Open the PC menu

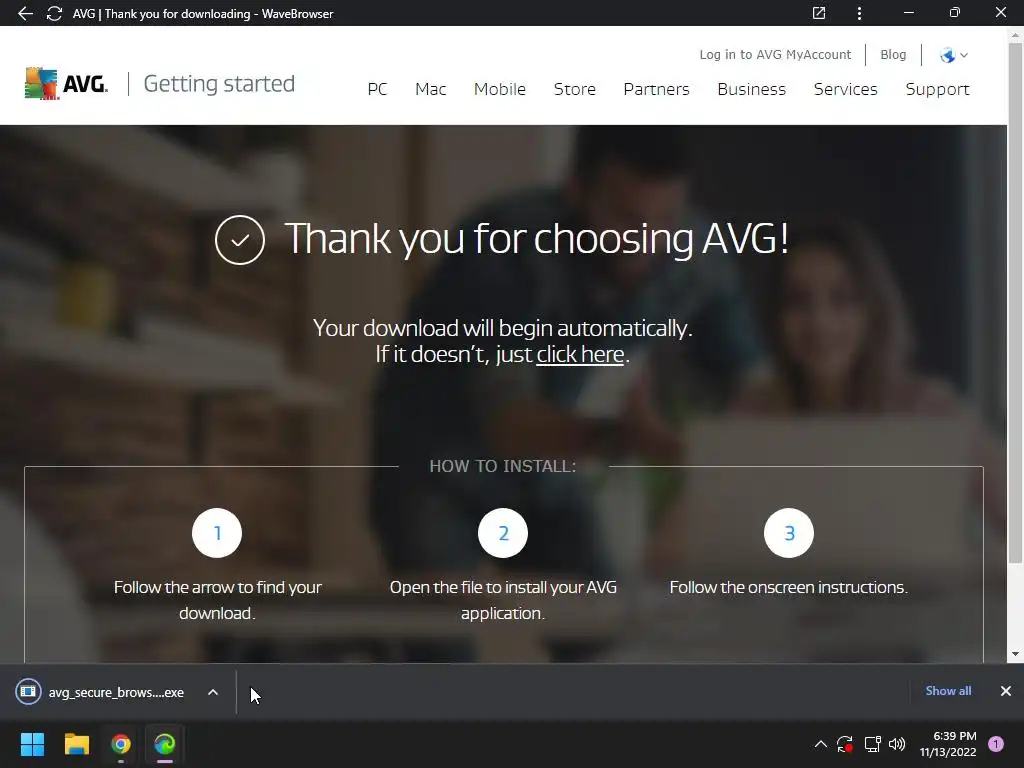coord(377,89)
